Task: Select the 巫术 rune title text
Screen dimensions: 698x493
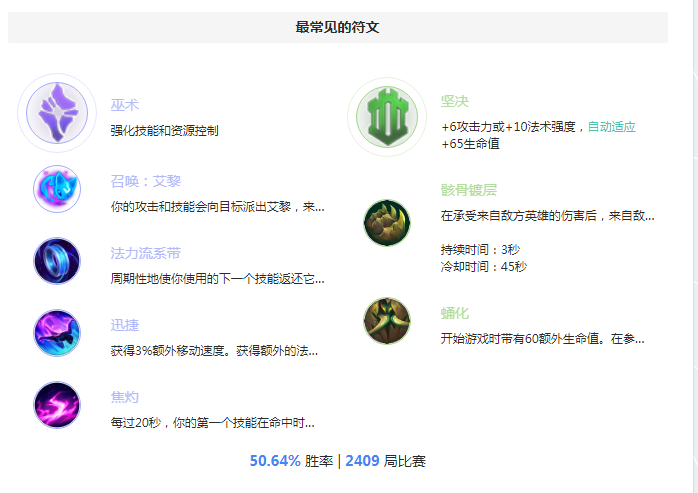Action: (x=125, y=105)
